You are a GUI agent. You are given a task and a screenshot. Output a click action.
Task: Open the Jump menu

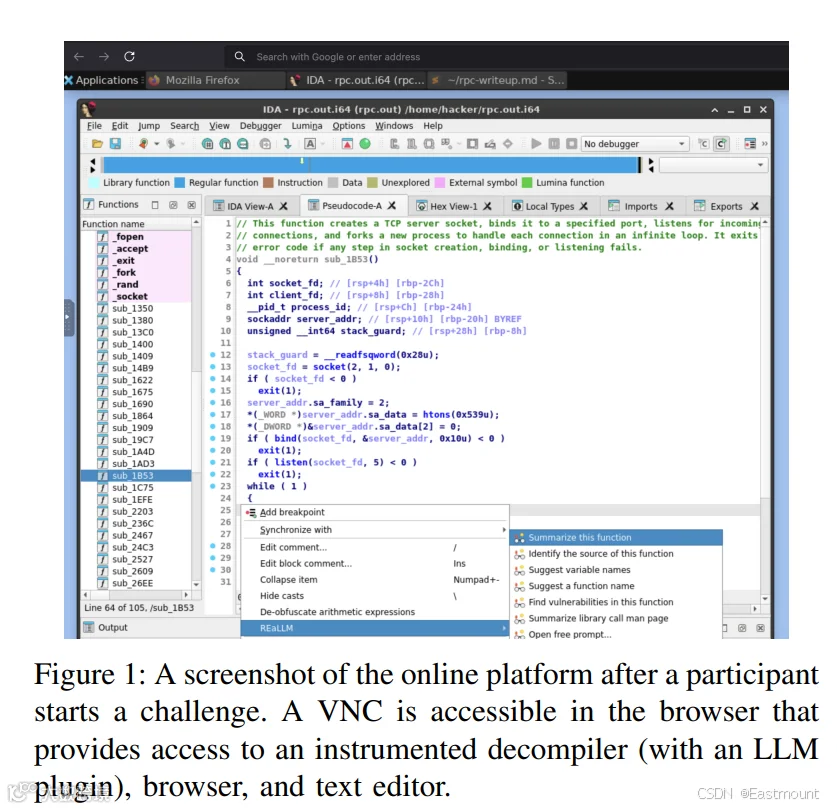click(x=149, y=126)
